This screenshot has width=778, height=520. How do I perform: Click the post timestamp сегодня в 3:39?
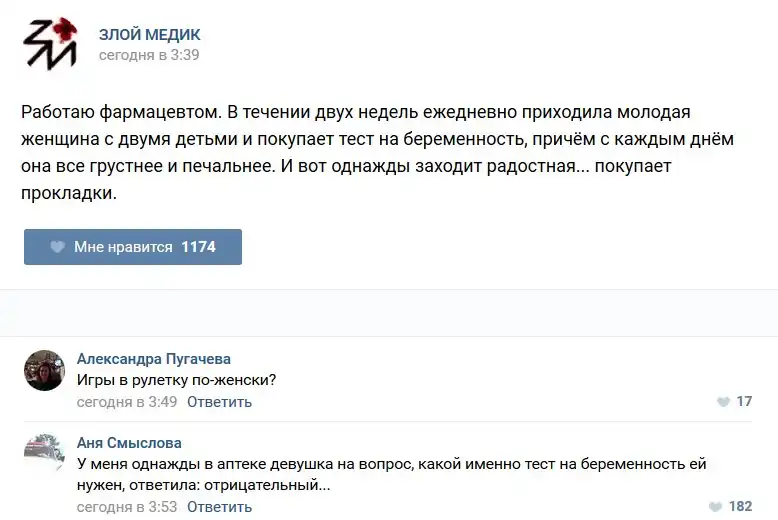tap(149, 55)
